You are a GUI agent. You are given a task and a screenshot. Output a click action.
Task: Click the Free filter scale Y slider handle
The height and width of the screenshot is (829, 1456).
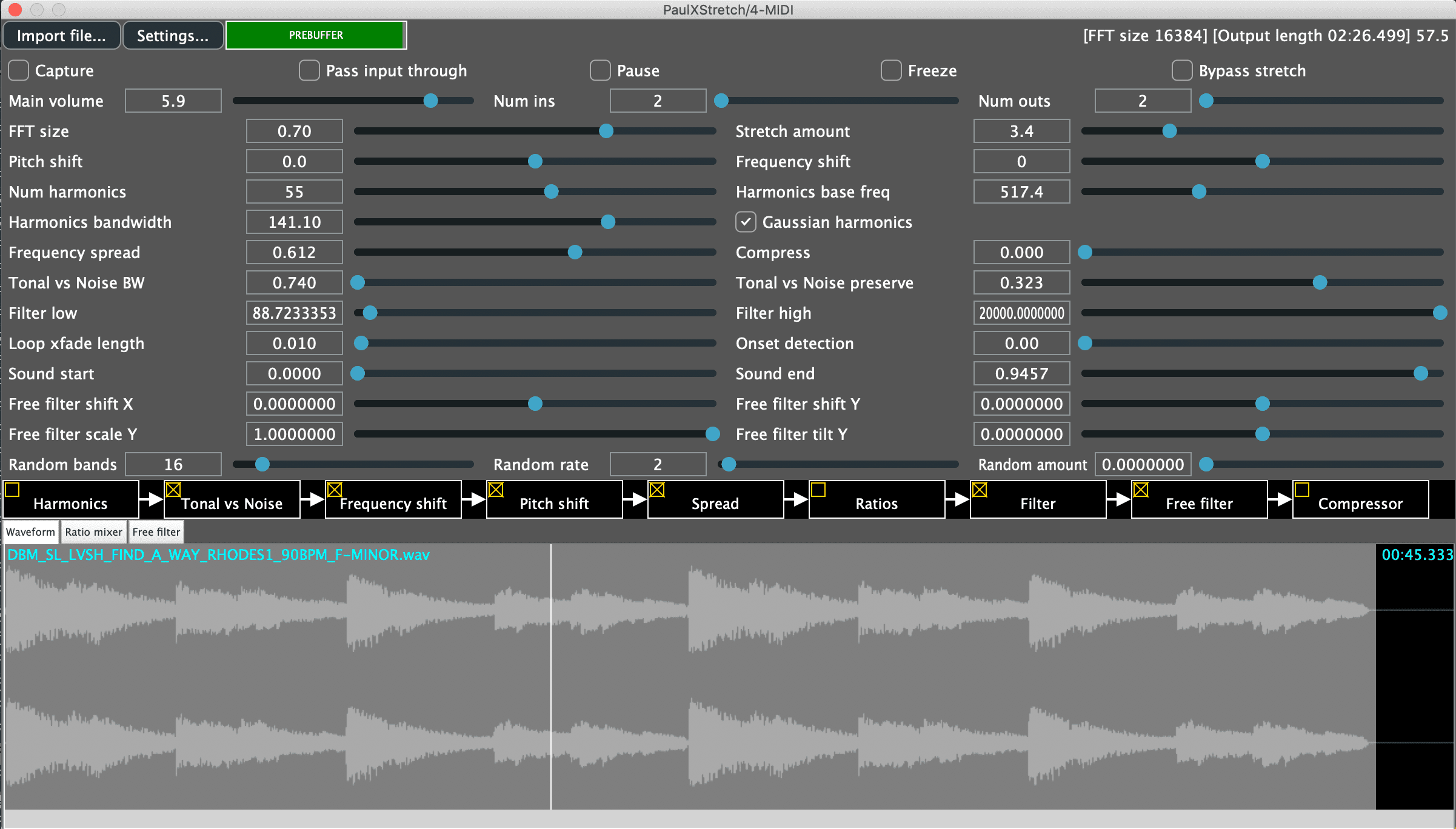pyautogui.click(x=713, y=434)
